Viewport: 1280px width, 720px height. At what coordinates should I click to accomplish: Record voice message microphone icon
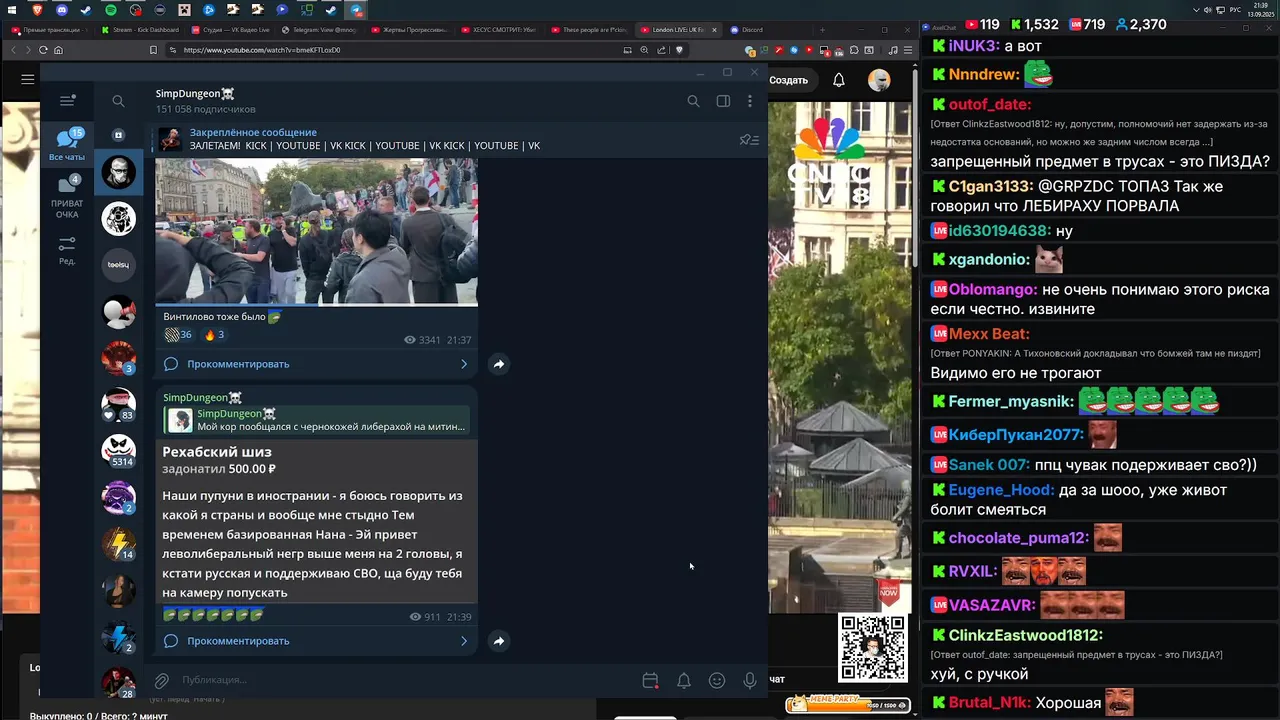pos(750,681)
